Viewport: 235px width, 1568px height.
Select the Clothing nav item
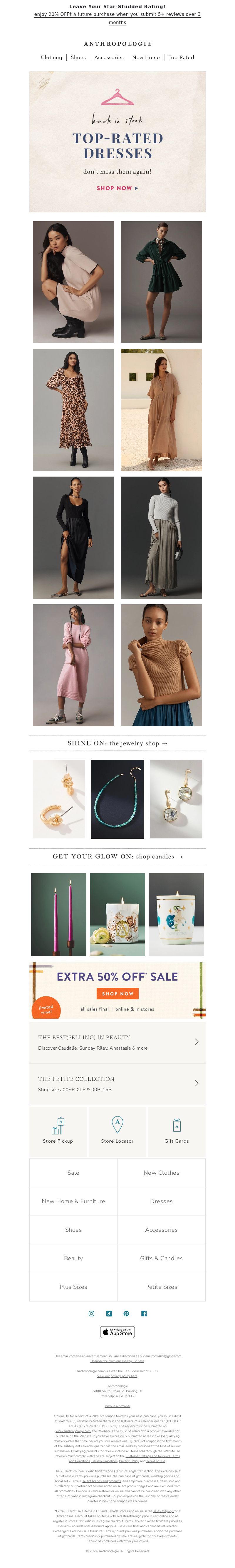pos(52,57)
